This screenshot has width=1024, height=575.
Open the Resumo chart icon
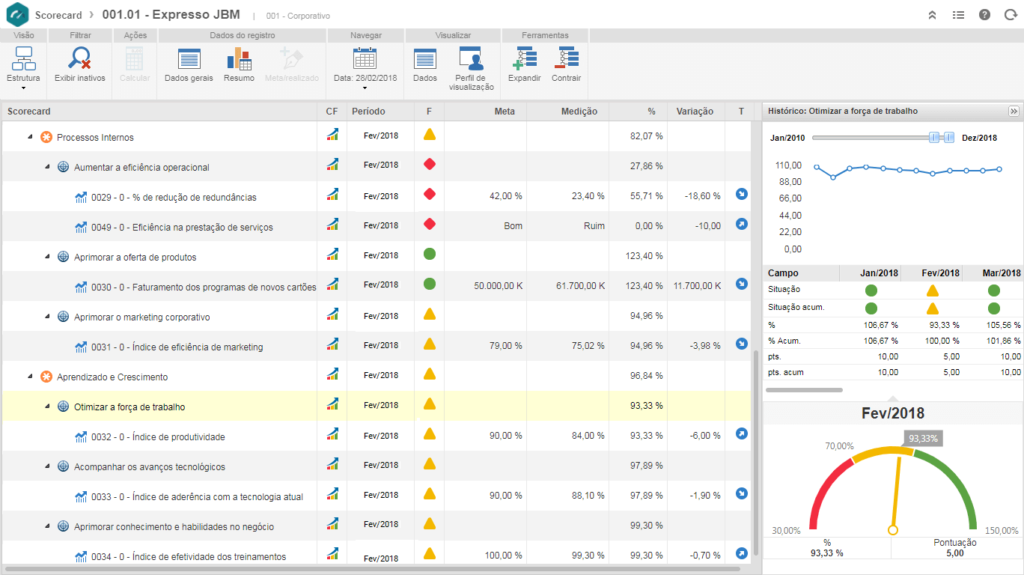click(x=239, y=58)
